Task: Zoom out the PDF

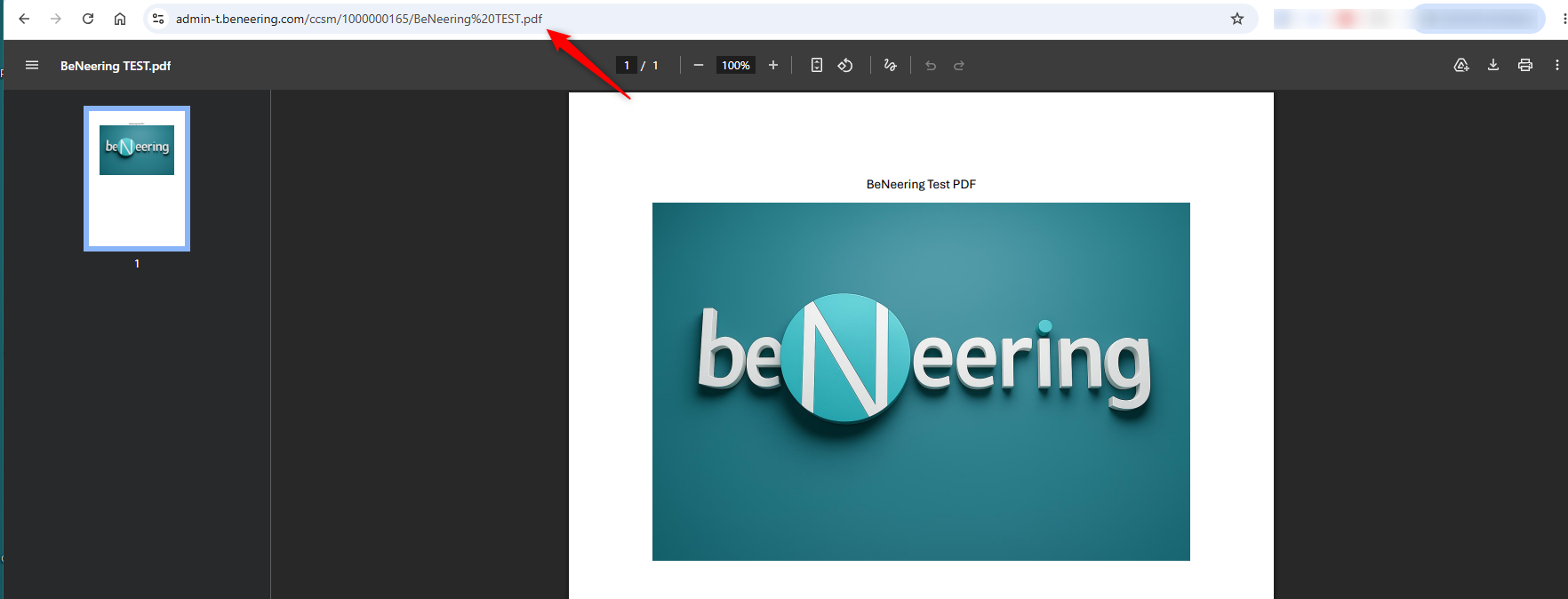Action: (699, 65)
